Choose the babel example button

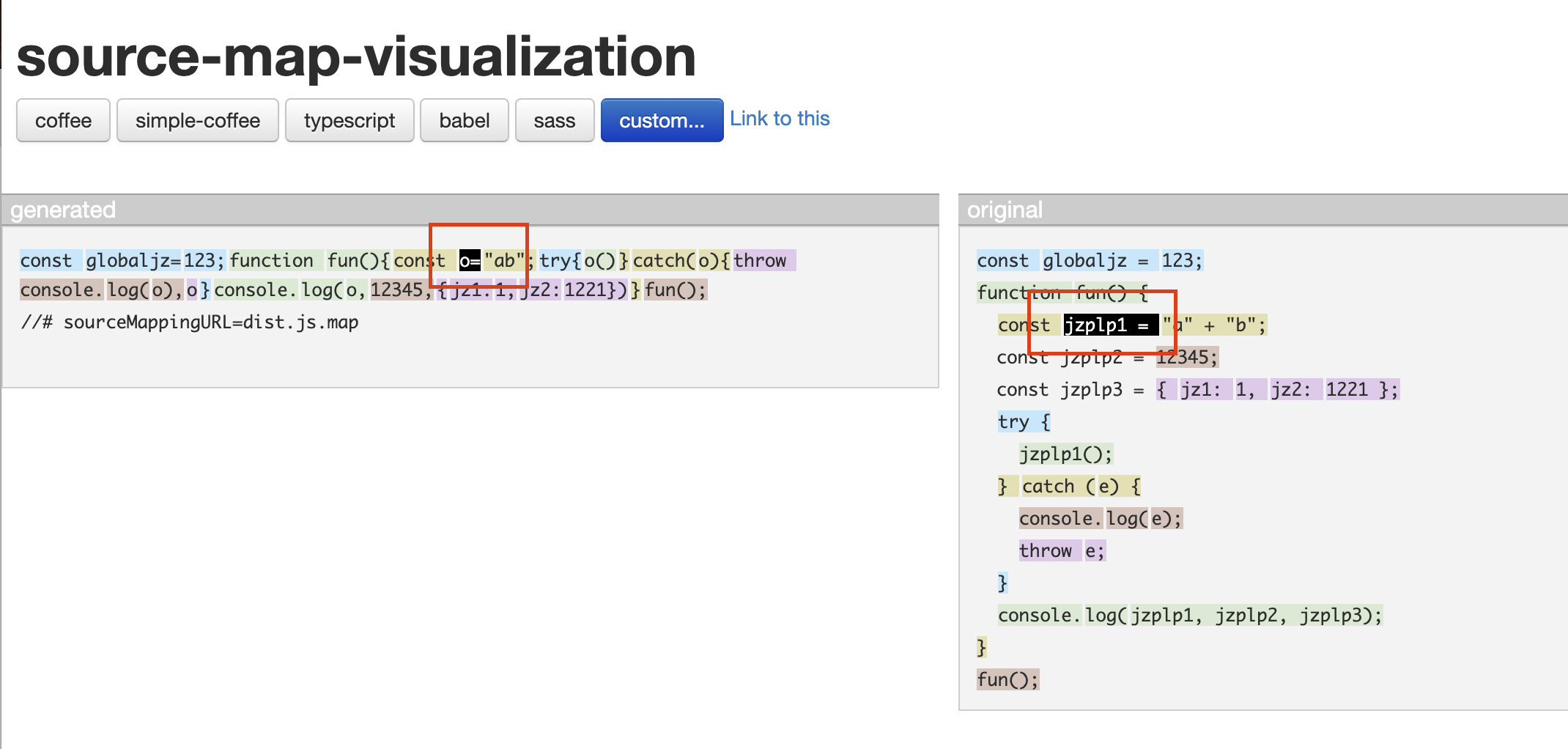pyautogui.click(x=465, y=120)
